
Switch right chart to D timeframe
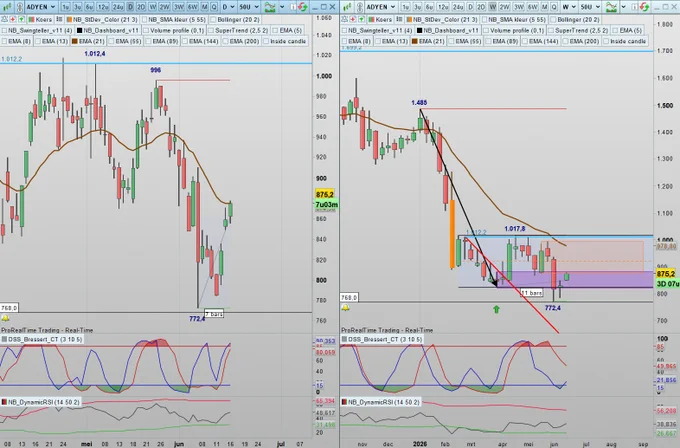tap(470, 7)
